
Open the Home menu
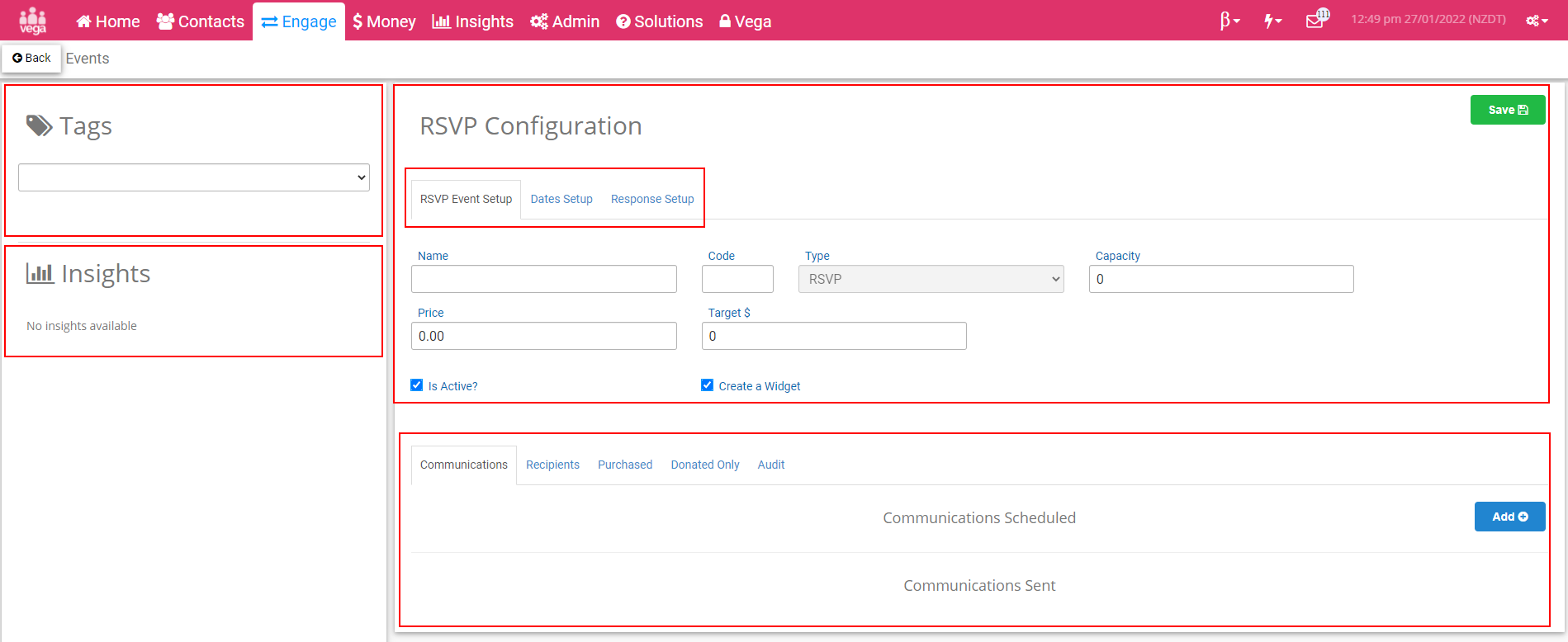click(108, 21)
